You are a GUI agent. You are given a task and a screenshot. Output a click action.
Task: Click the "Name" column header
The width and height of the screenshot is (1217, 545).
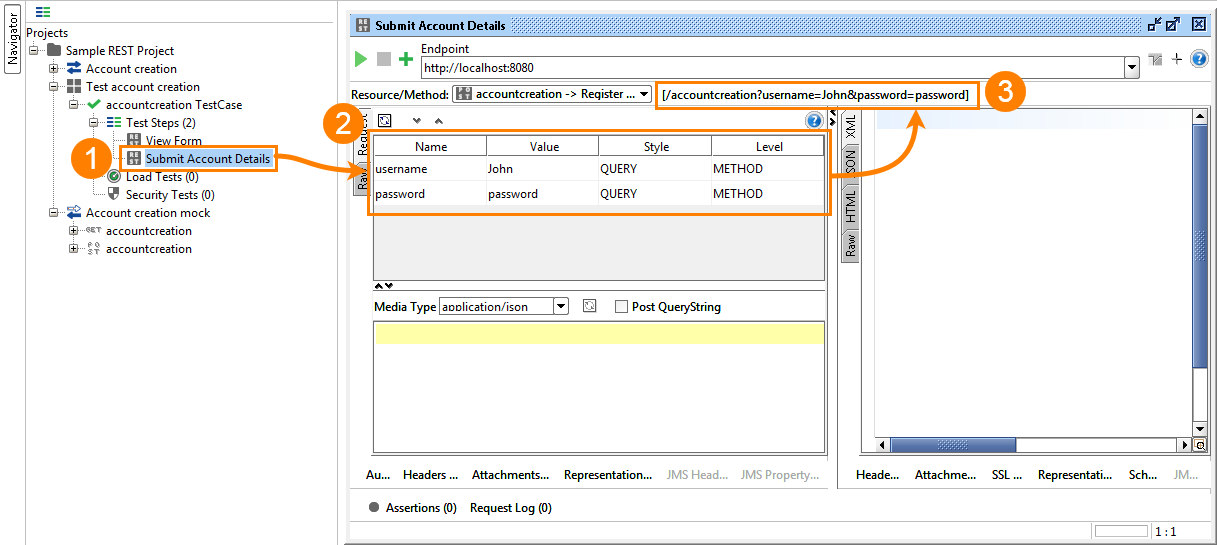point(431,146)
